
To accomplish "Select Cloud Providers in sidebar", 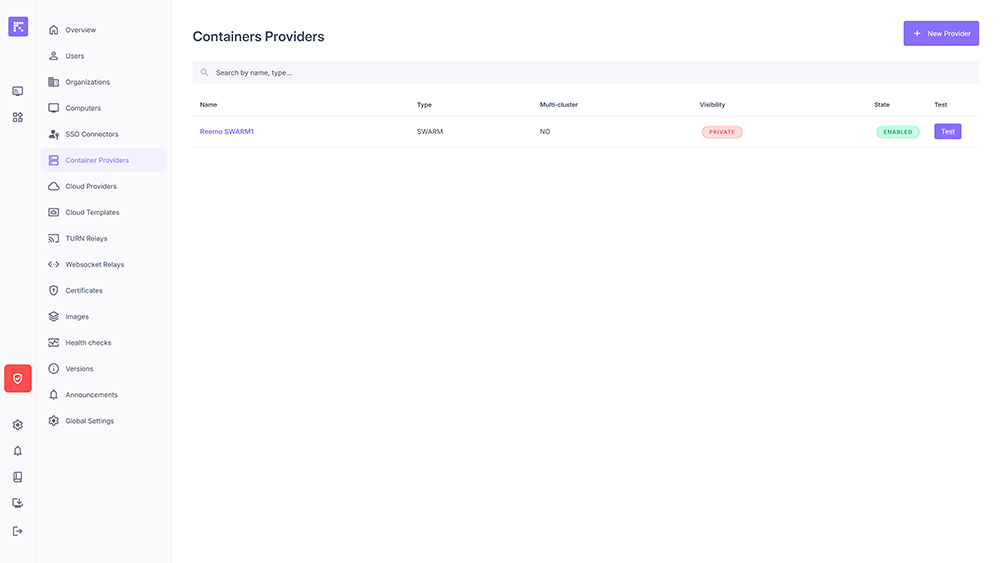I will click(90, 186).
